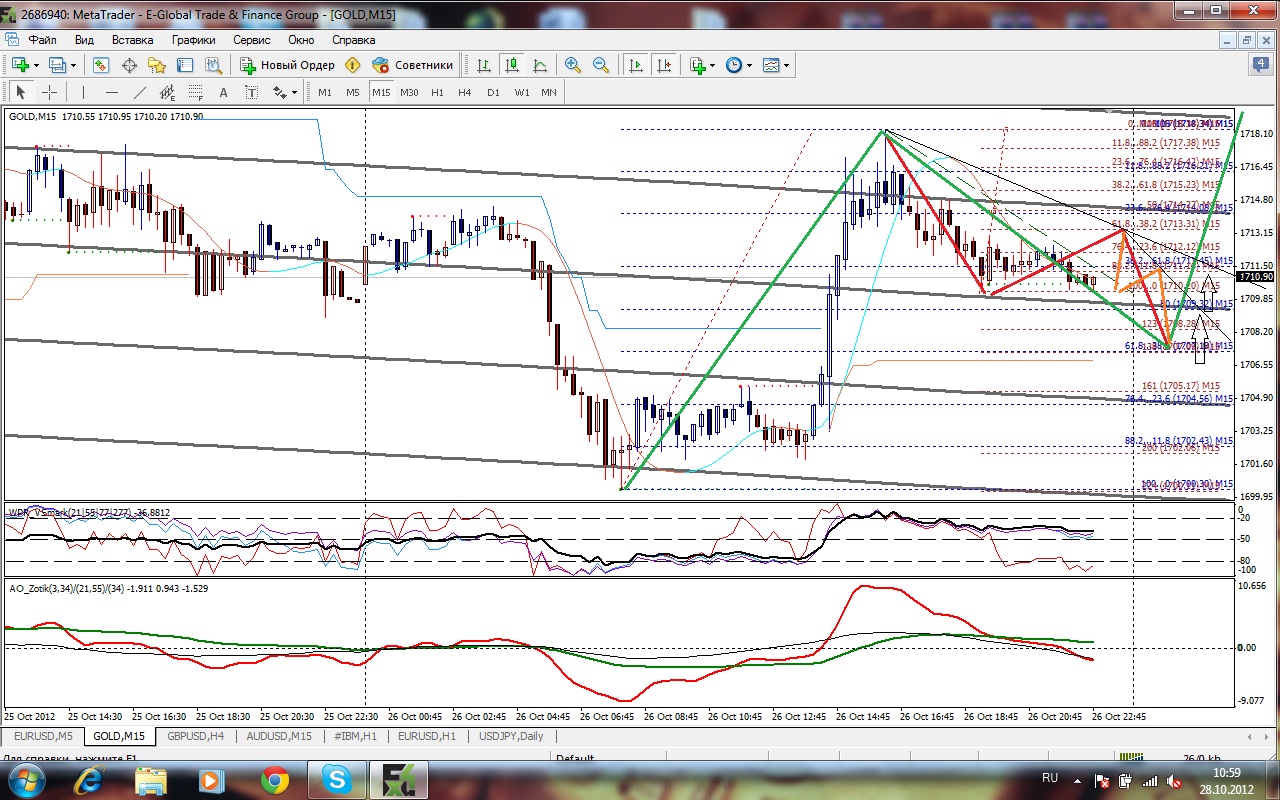The width and height of the screenshot is (1280, 800).
Task: Toggle the chart Auto Scroll button
Action: 635,65
